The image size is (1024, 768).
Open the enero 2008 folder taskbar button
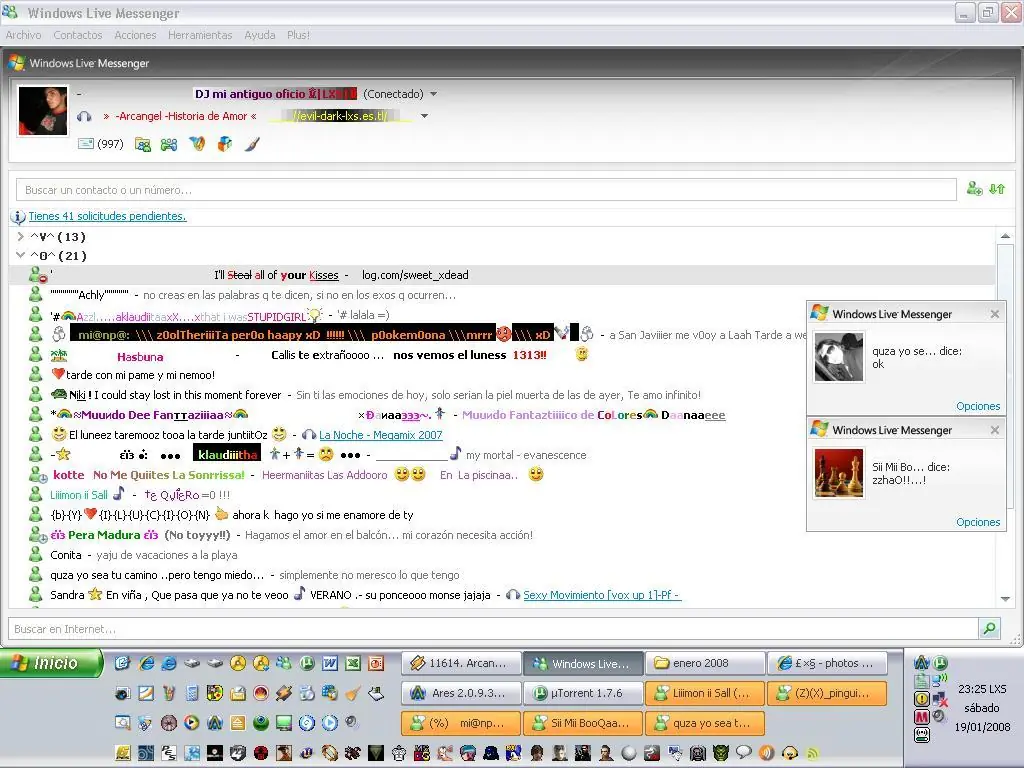(705, 664)
